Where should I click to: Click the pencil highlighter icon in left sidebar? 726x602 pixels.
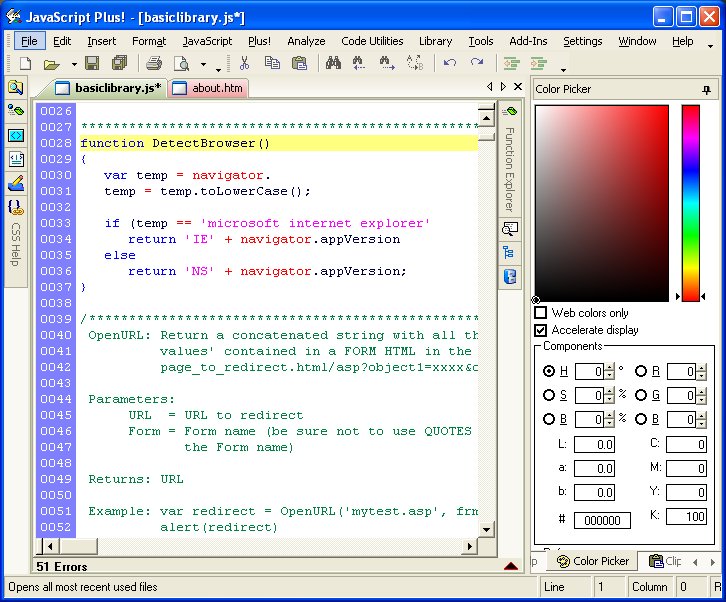click(x=16, y=183)
